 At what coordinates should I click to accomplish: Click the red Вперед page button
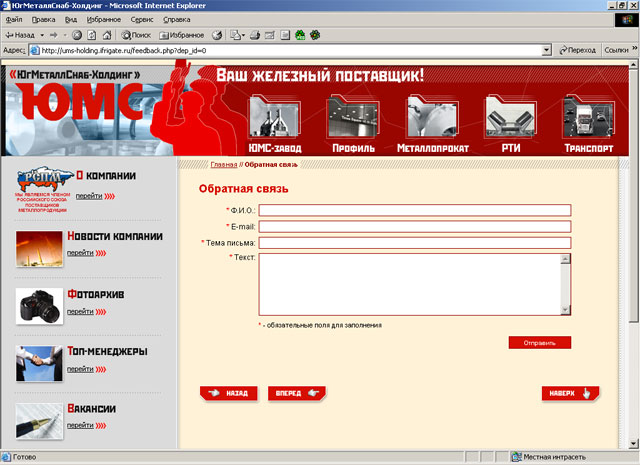click(x=297, y=393)
